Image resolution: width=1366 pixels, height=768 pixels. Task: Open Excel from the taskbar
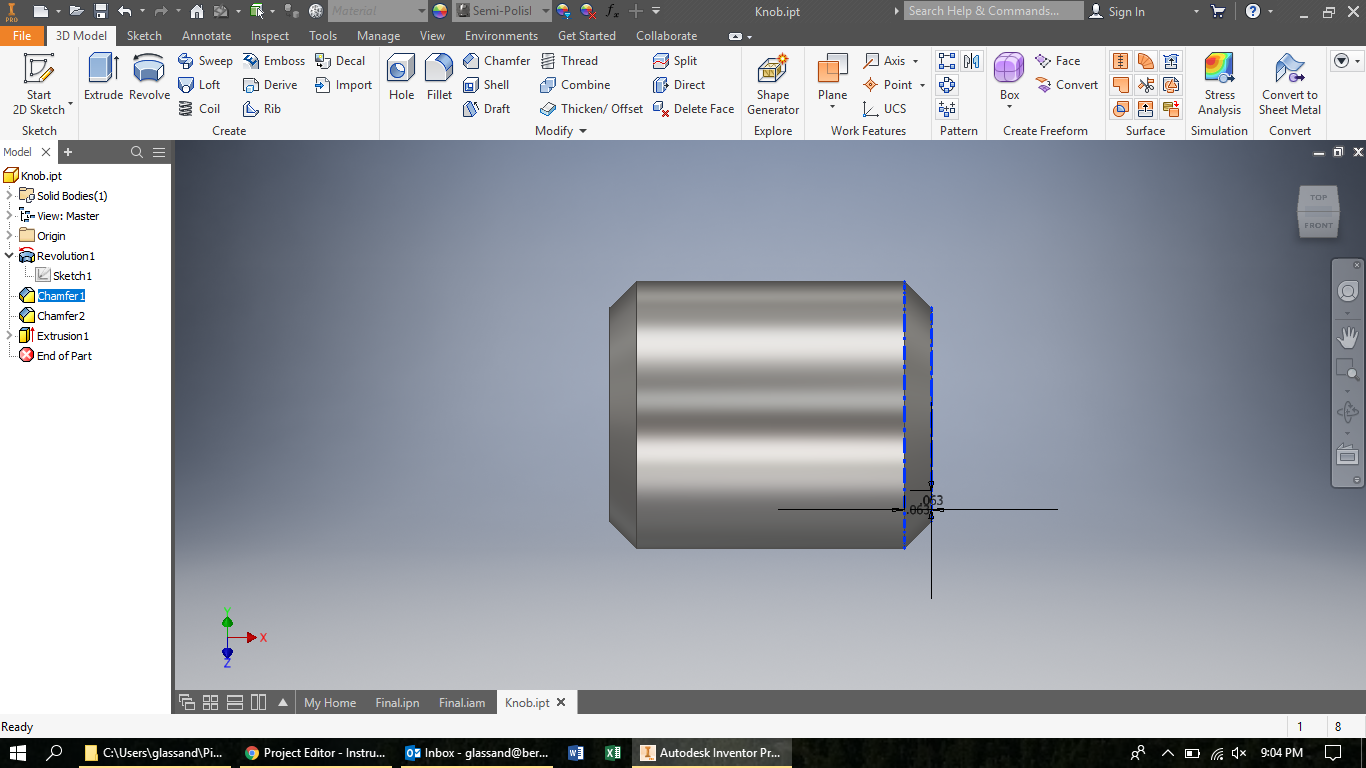point(613,753)
